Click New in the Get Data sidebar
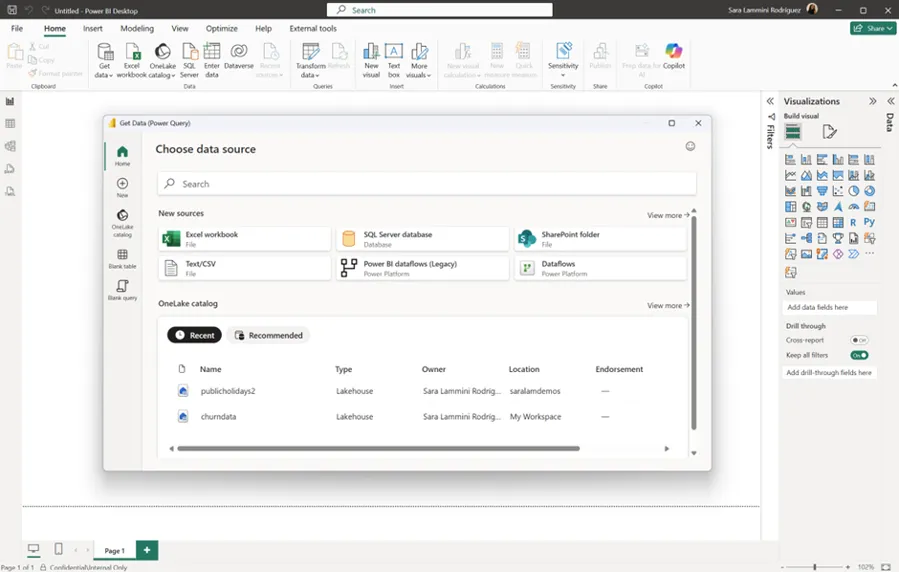The width and height of the screenshot is (899, 572). tap(122, 187)
